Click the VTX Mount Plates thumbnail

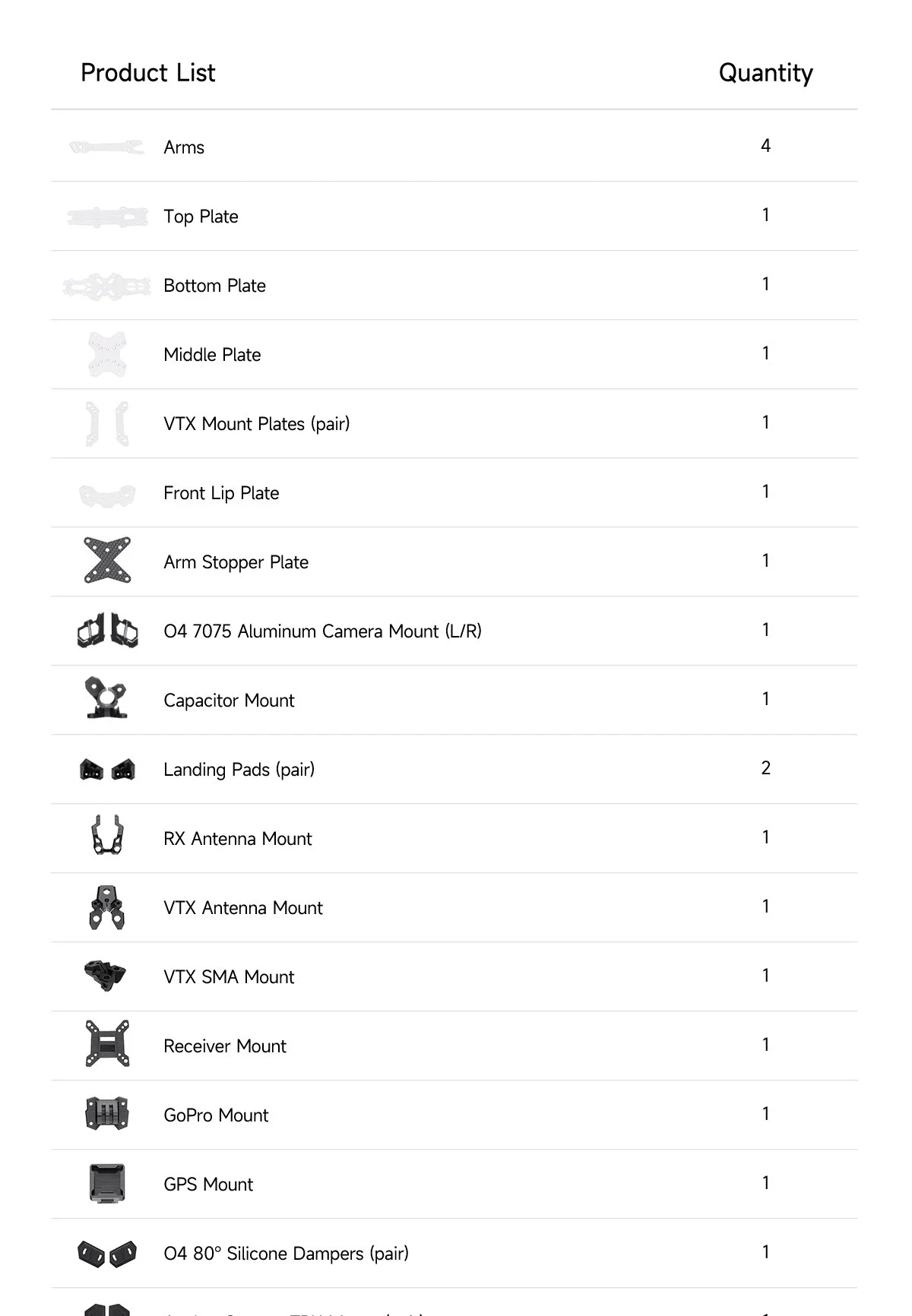(x=107, y=423)
